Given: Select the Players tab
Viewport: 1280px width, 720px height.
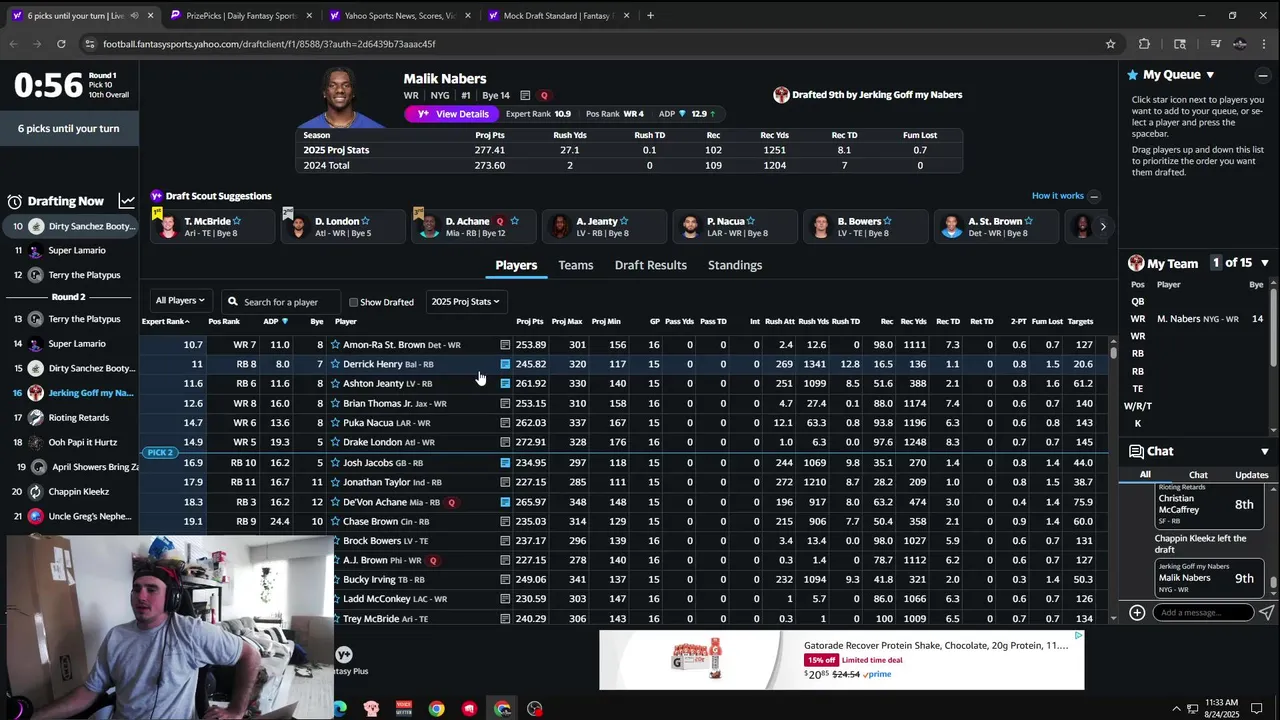Looking at the screenshot, I should pos(516,265).
